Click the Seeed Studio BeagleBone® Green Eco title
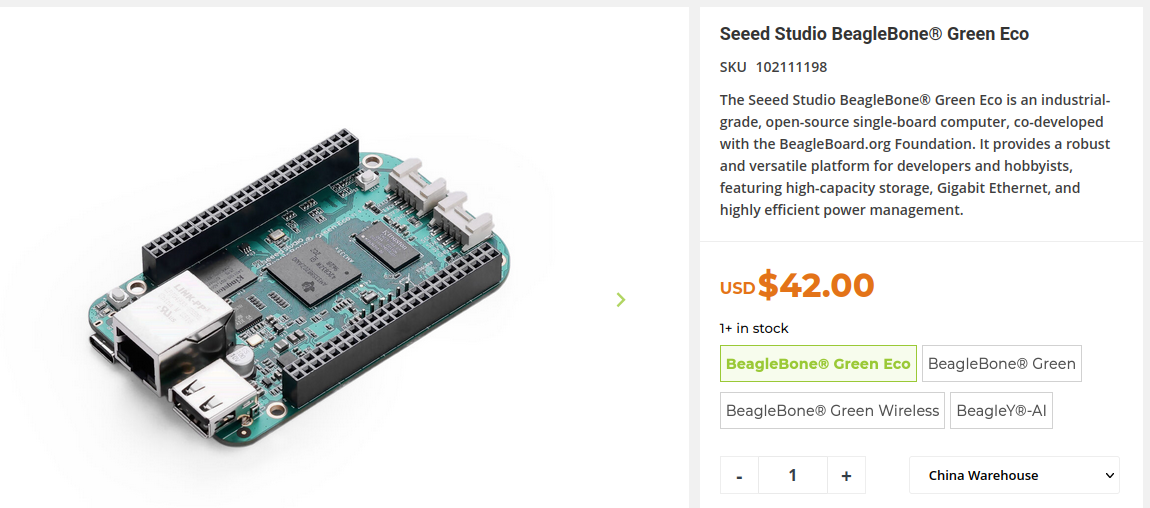The height and width of the screenshot is (508, 1150). point(874,34)
